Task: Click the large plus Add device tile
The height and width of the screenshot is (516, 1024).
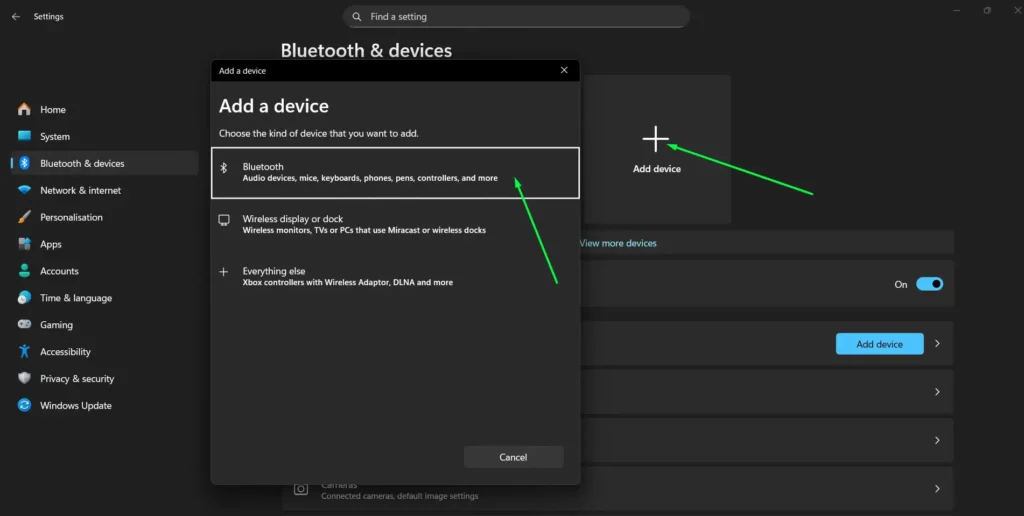Action: pyautogui.click(x=656, y=150)
